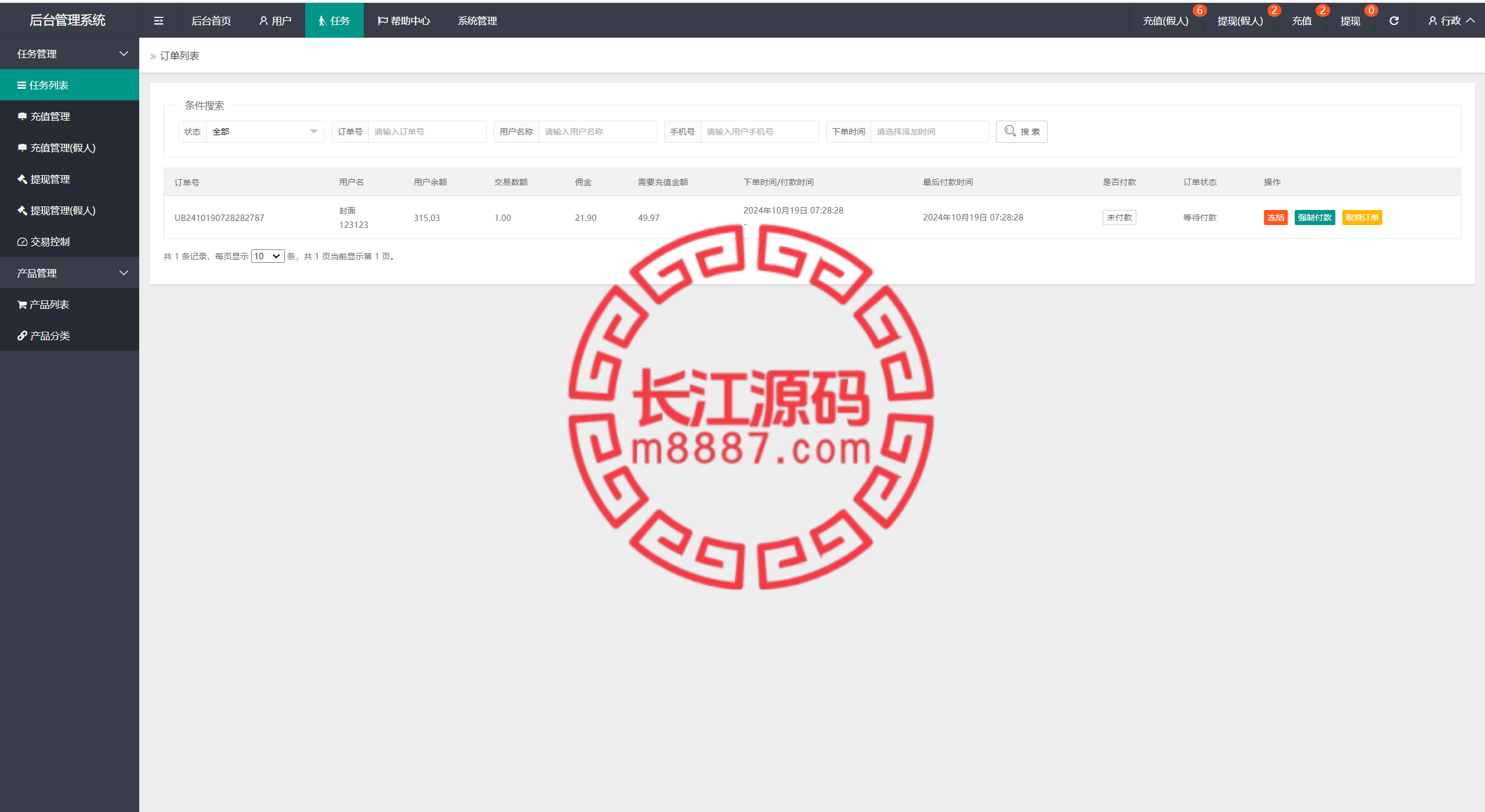The image size is (1485, 812).
Task: Click the badge showing 6 on 充值(假人)
Action: [1200, 10]
